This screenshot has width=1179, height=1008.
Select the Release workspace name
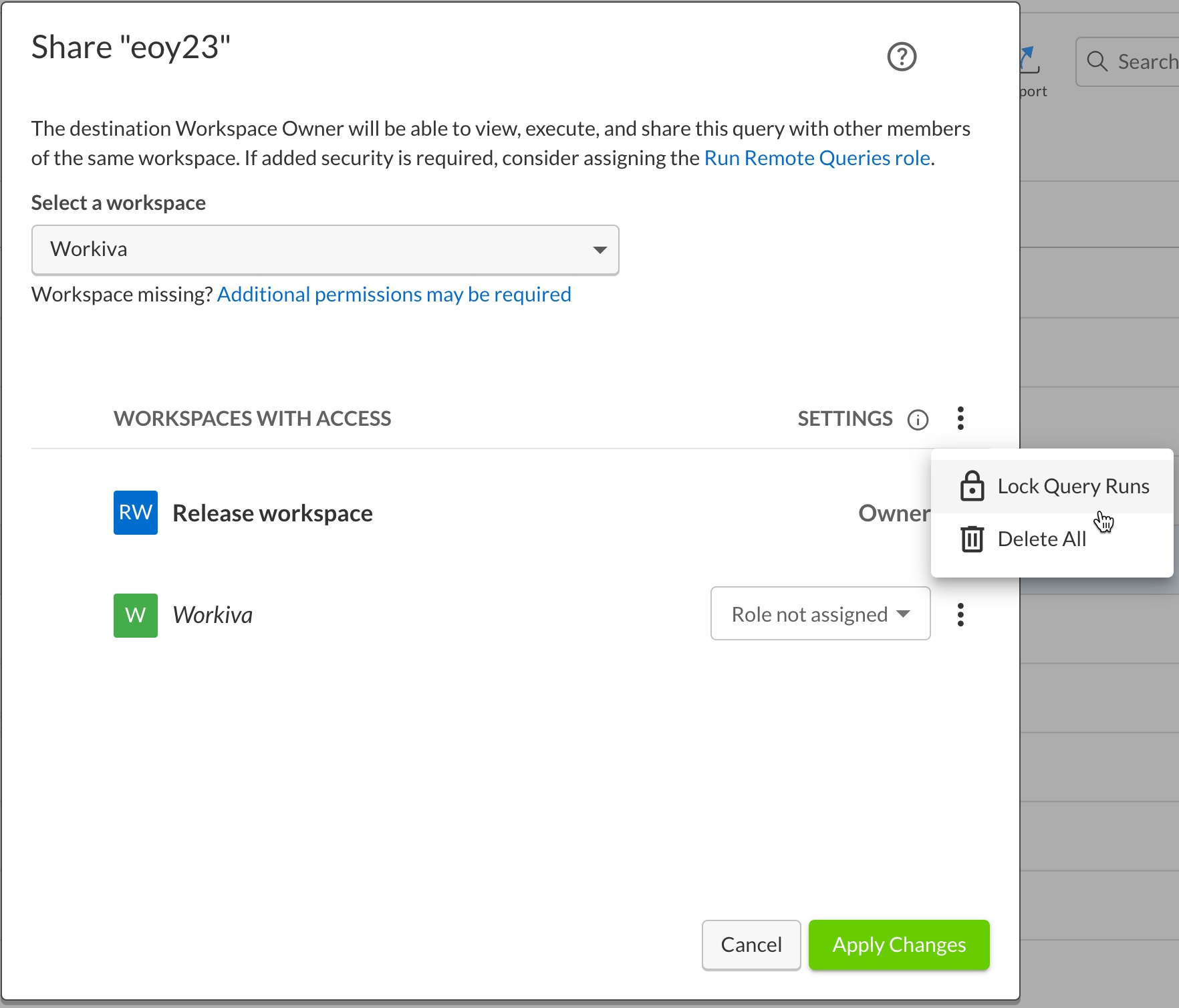(x=273, y=513)
